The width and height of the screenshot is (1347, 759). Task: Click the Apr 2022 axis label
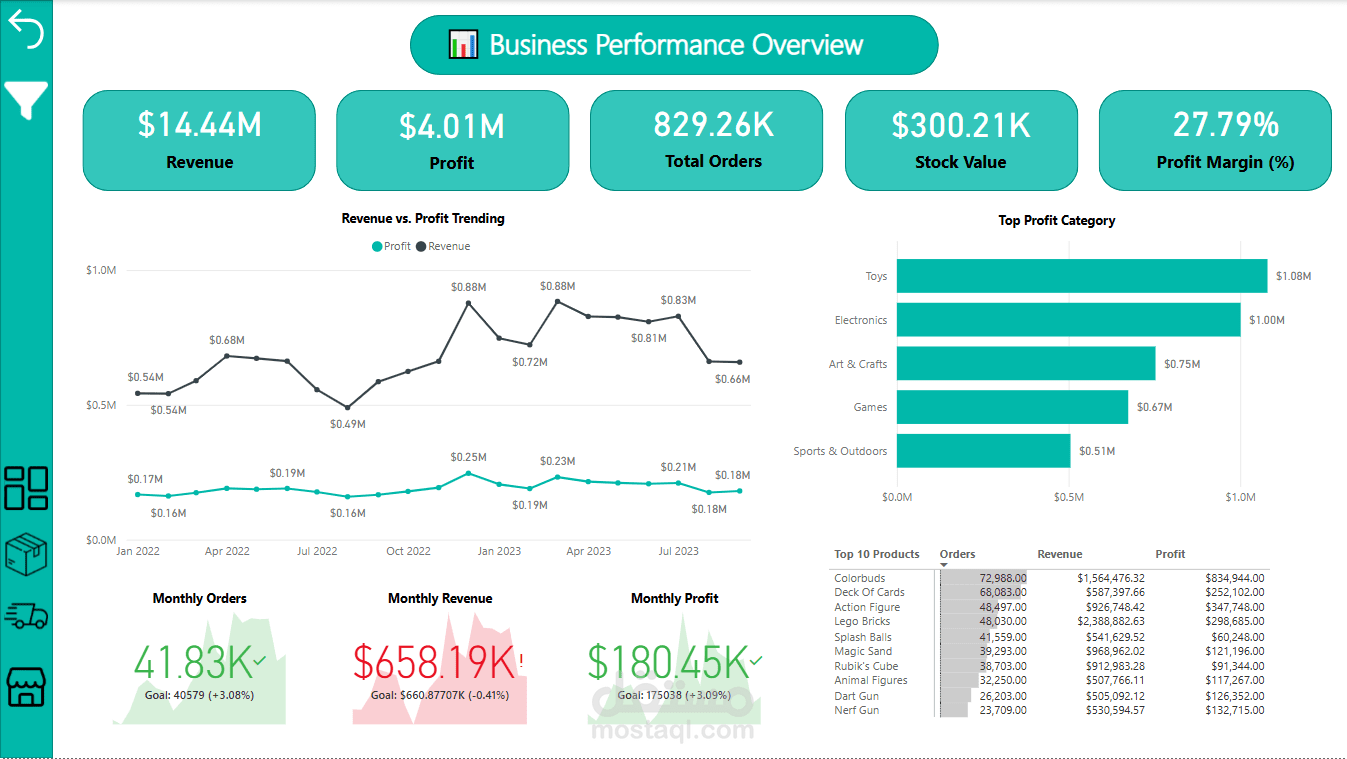[227, 551]
